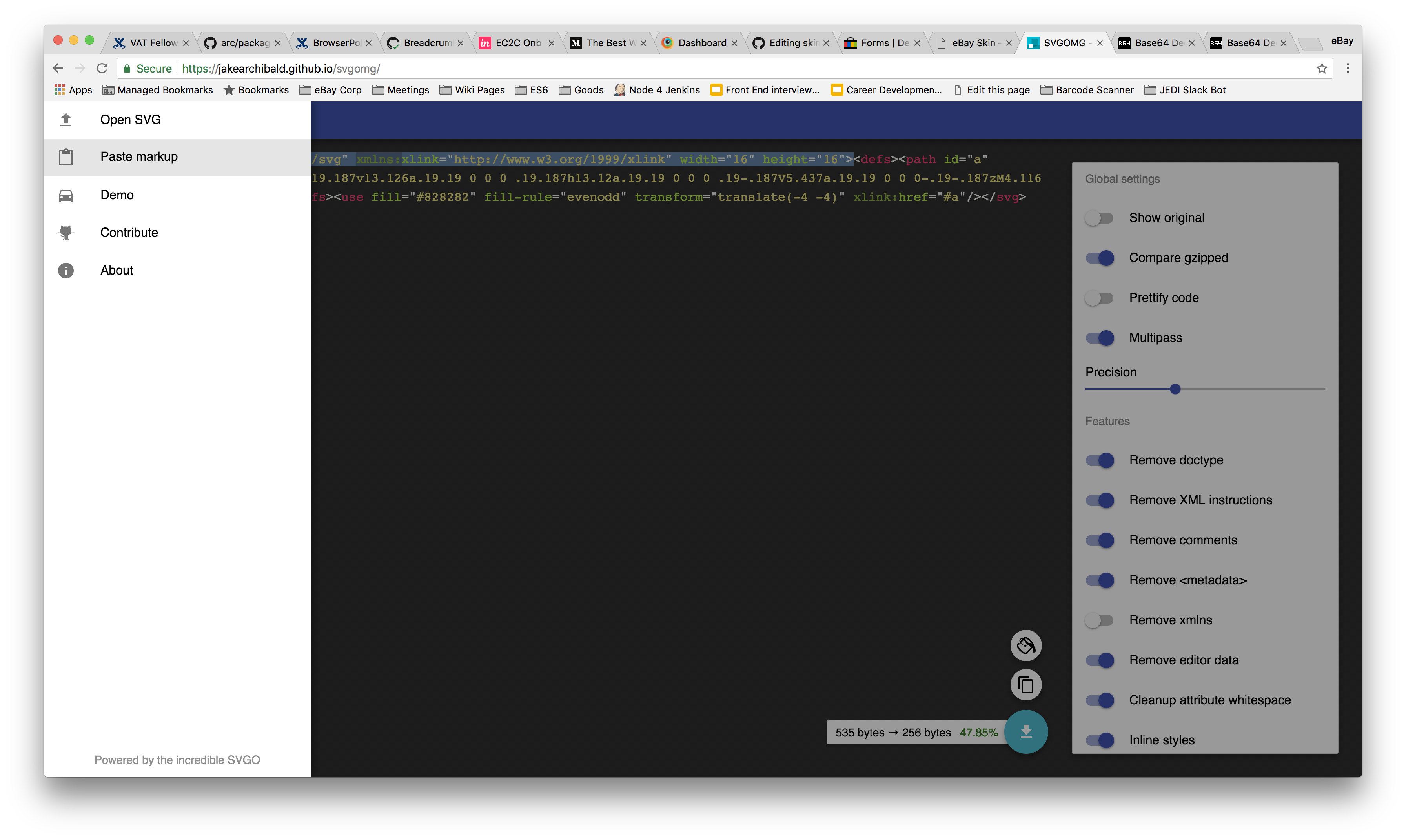This screenshot has width=1406, height=840.
Task: Adjust the Precision slider
Action: click(x=1176, y=389)
